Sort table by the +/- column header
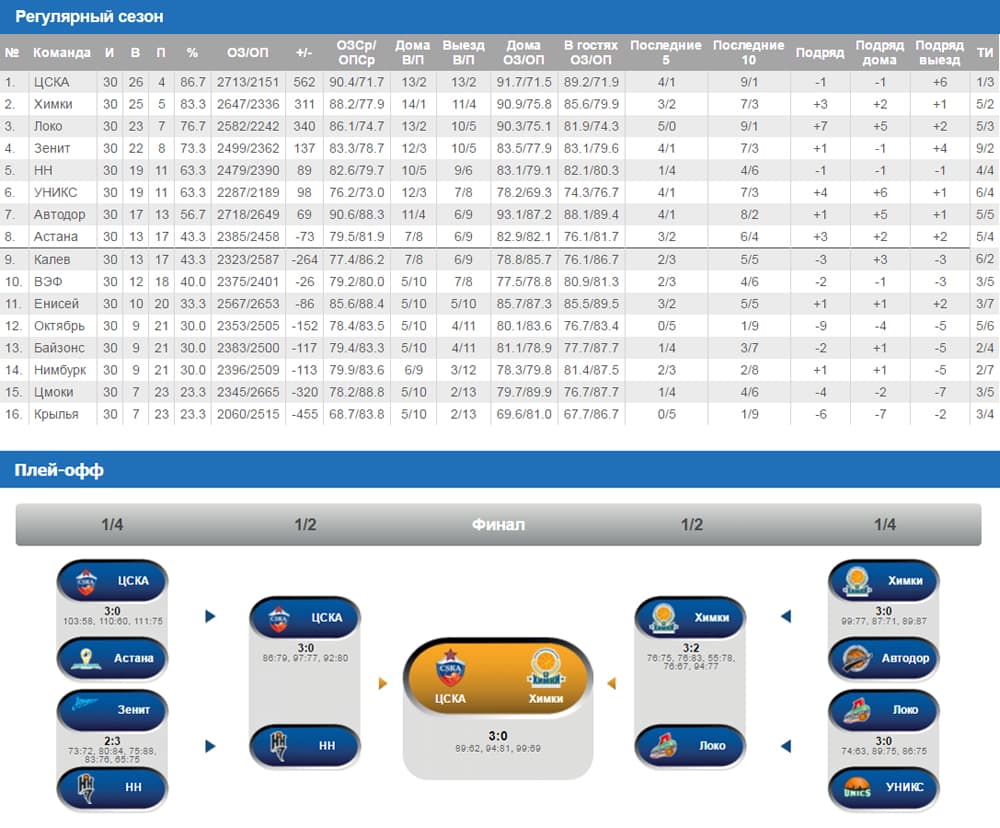The height and width of the screenshot is (828, 1000). point(304,53)
